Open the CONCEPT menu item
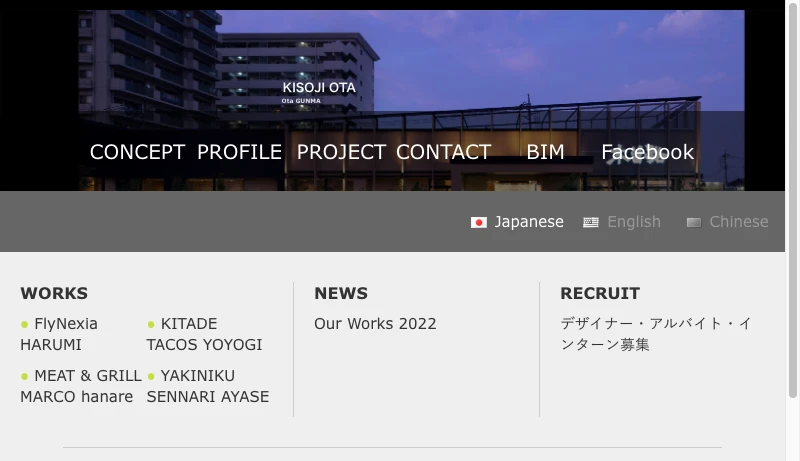This screenshot has height=461, width=800. point(137,152)
